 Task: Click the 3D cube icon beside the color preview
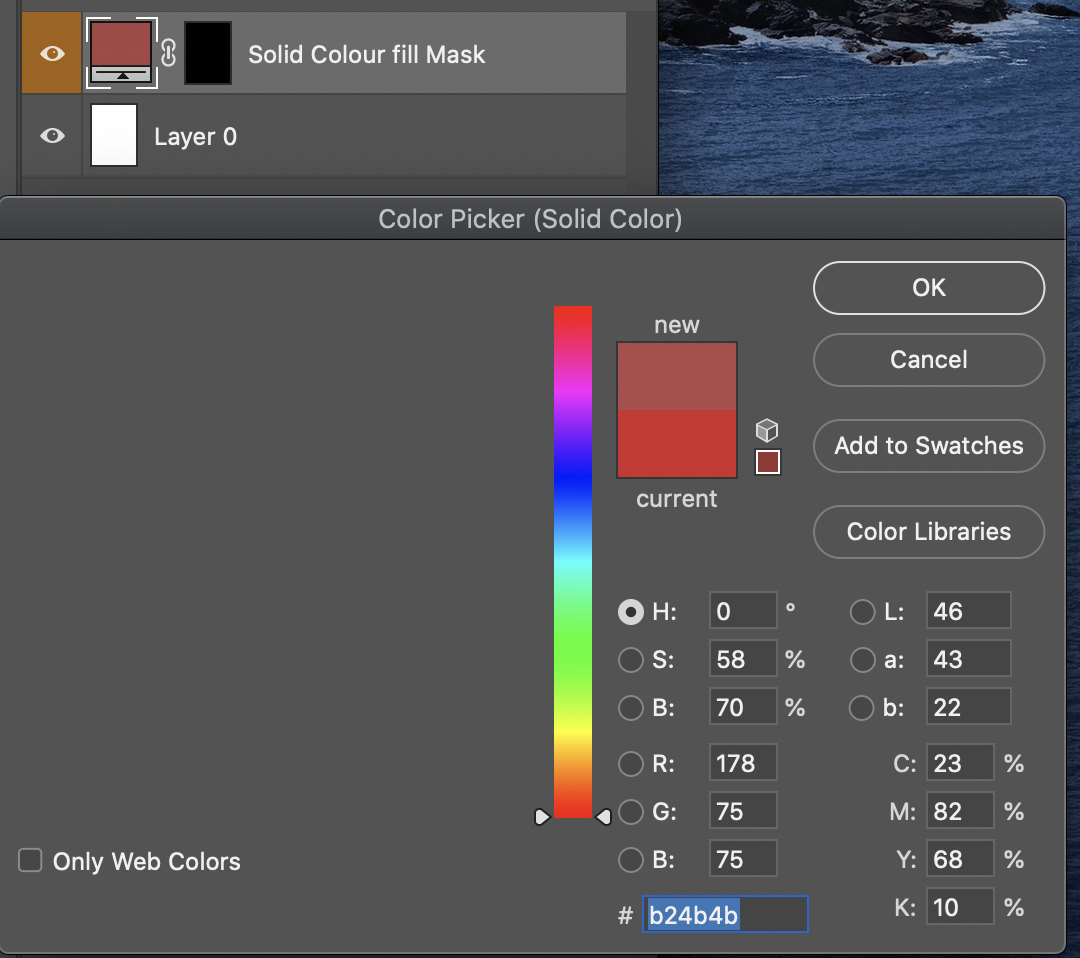pyautogui.click(x=767, y=430)
